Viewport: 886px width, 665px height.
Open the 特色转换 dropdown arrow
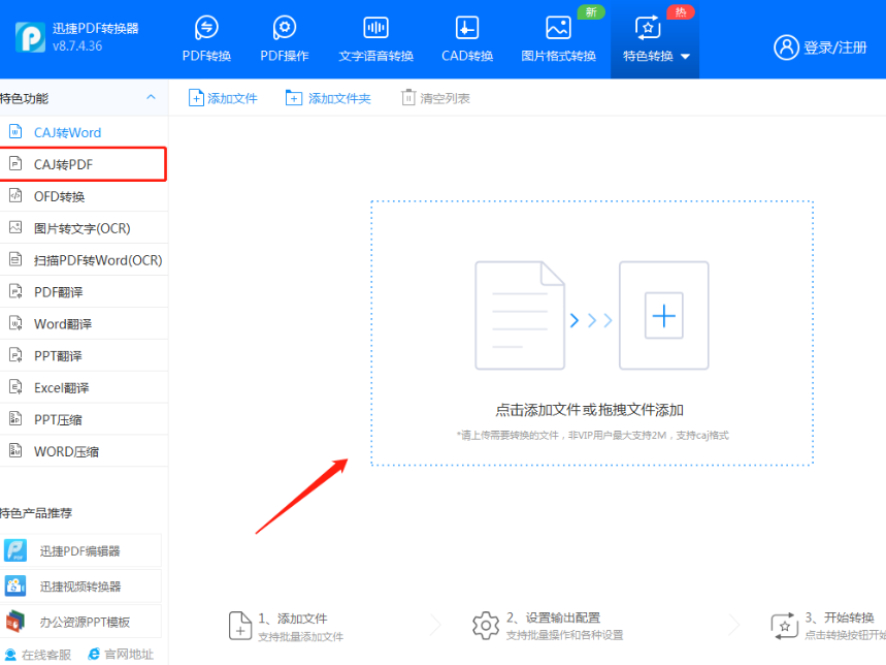click(685, 56)
